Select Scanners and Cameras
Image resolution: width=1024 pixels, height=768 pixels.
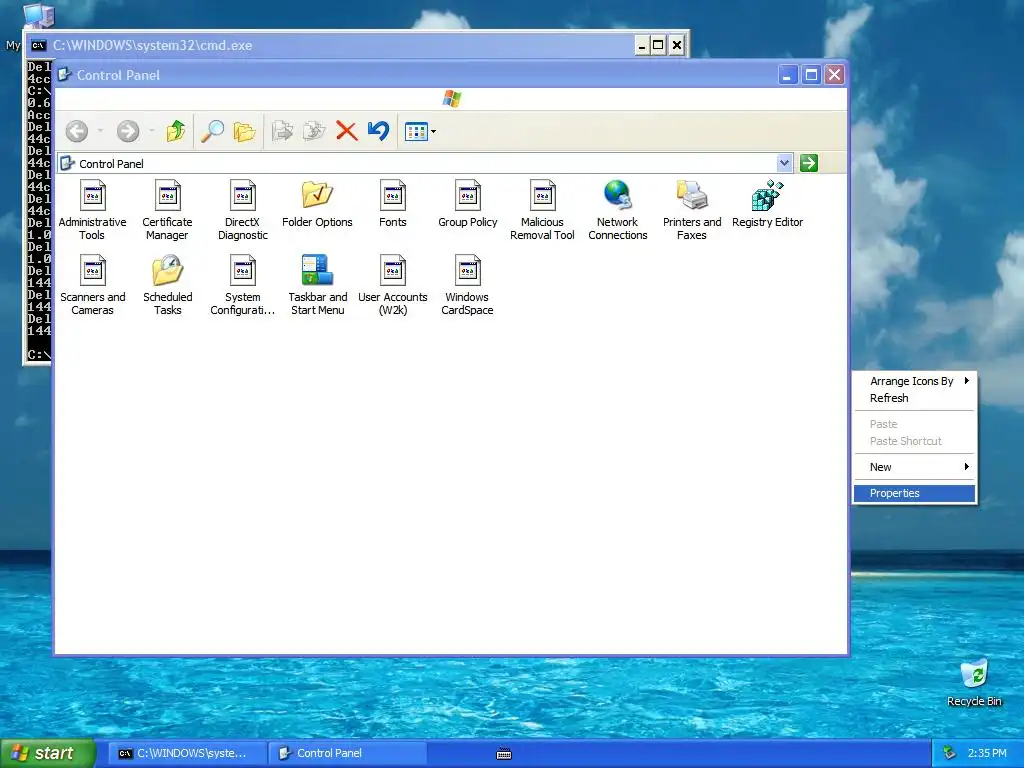(x=92, y=285)
